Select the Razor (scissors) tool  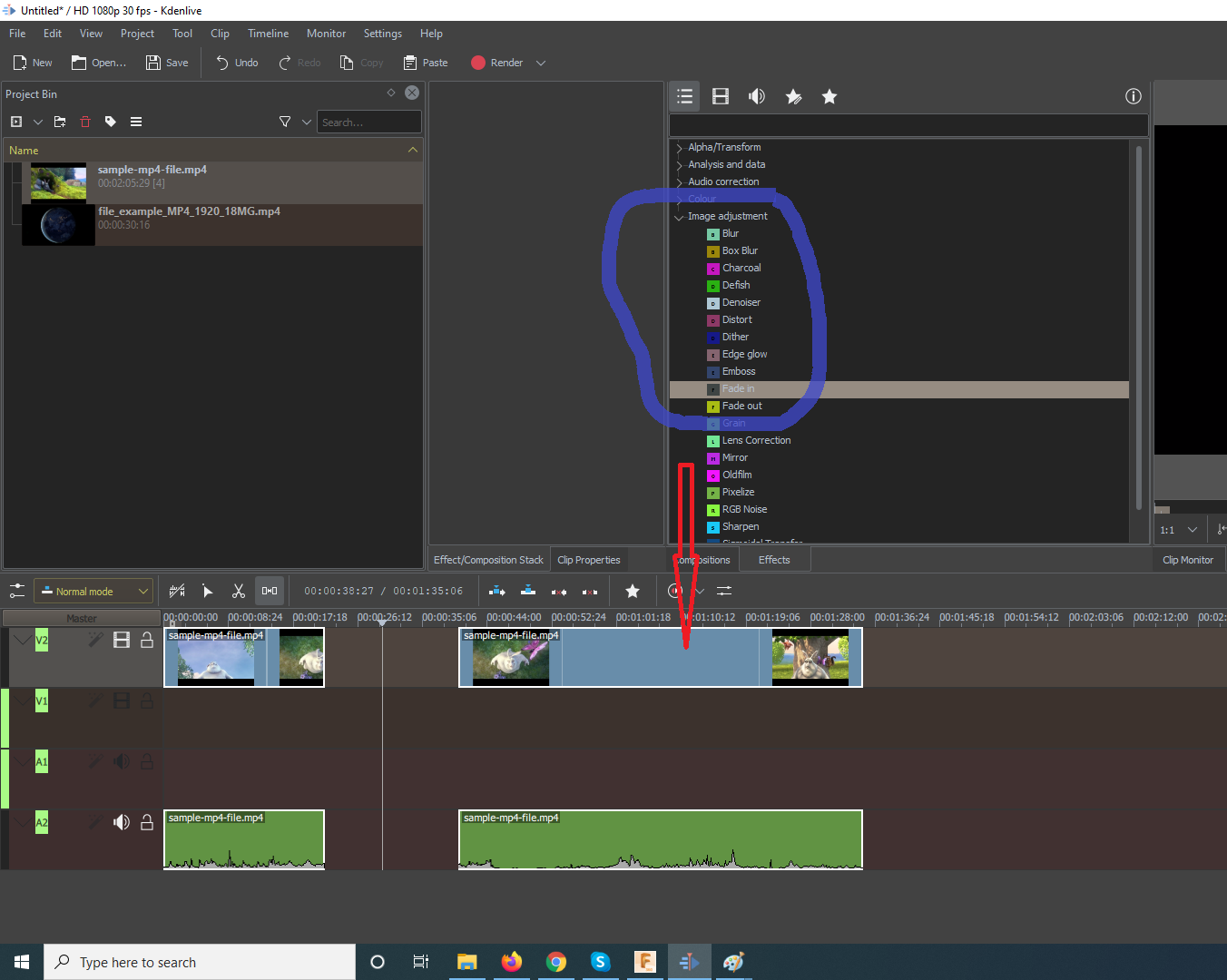[x=239, y=591]
